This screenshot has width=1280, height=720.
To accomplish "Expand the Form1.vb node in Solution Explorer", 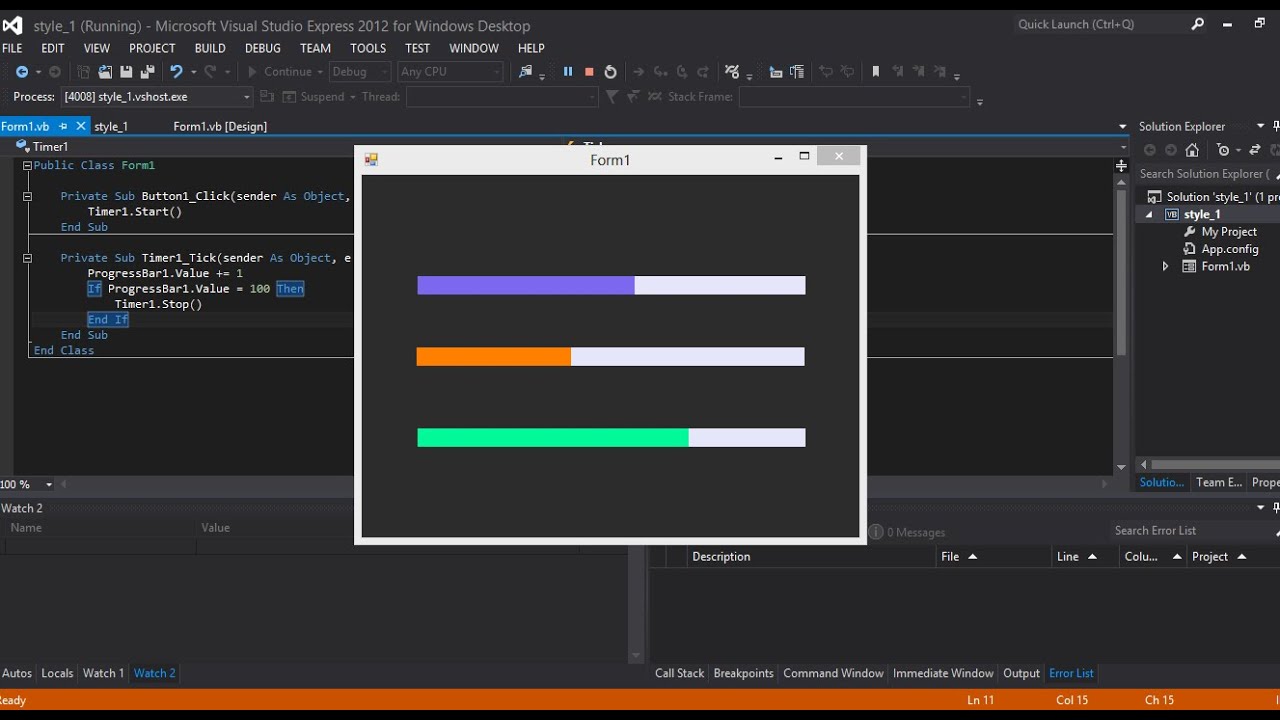I will (x=1165, y=267).
